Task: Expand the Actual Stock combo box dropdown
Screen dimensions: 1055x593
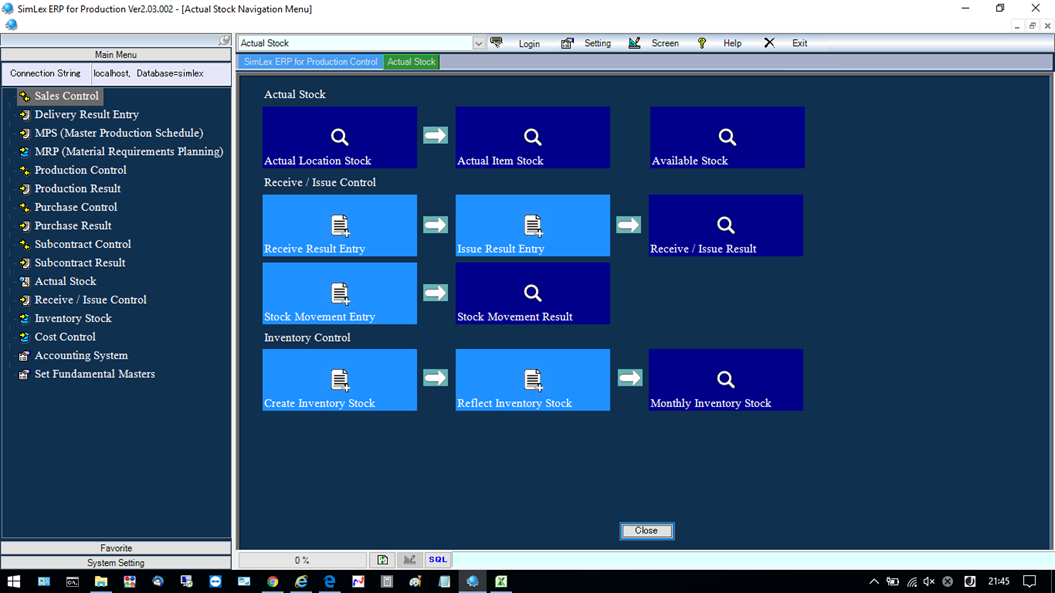Action: point(478,43)
